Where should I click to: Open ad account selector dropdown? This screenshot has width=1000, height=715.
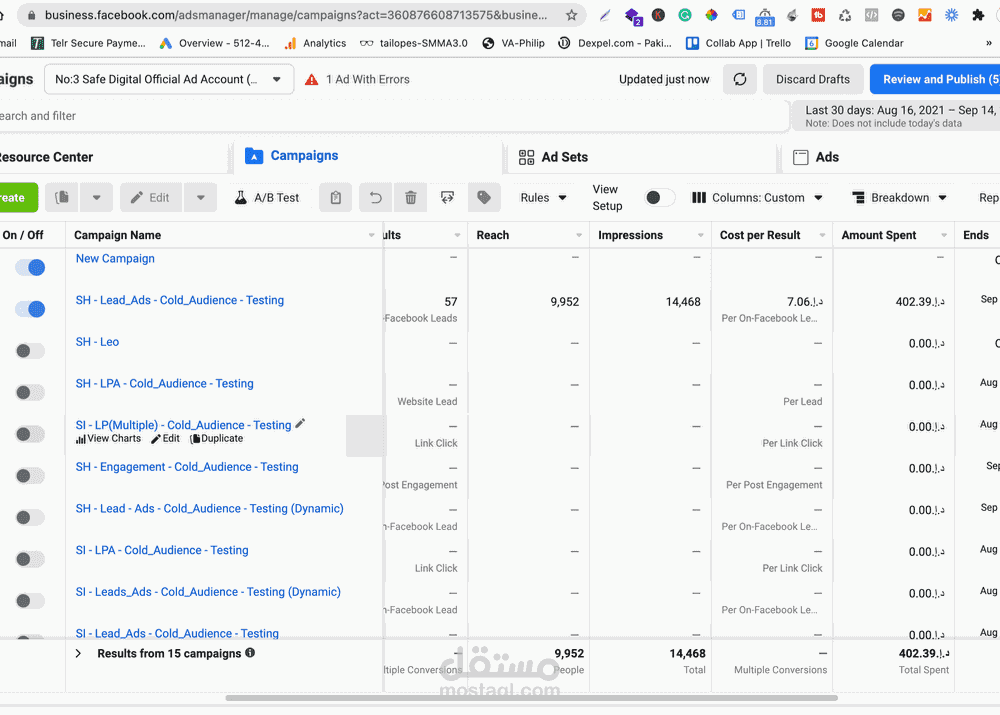169,79
